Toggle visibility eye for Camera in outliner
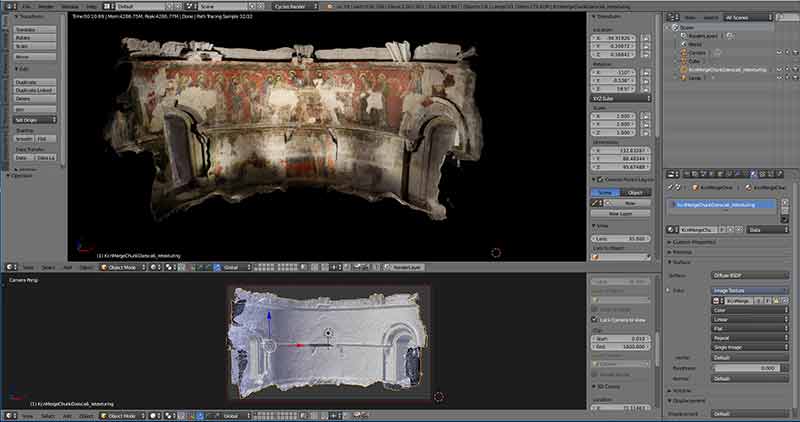 click(779, 53)
